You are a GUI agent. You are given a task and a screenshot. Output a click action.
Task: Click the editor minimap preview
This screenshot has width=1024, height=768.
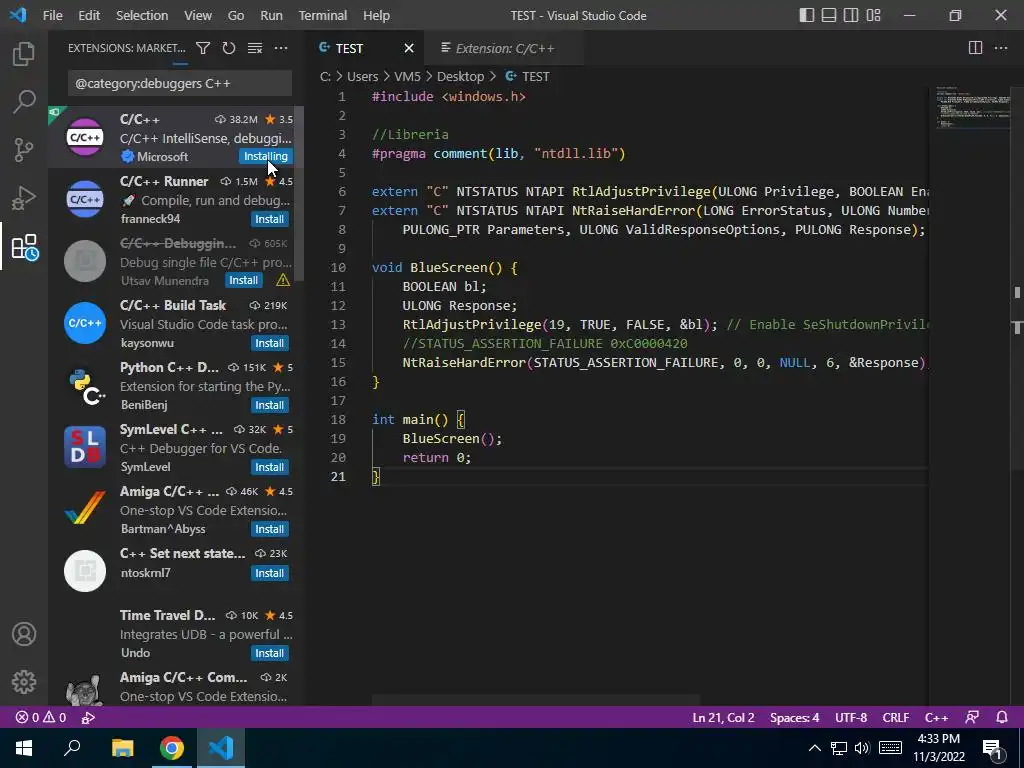tap(973, 106)
